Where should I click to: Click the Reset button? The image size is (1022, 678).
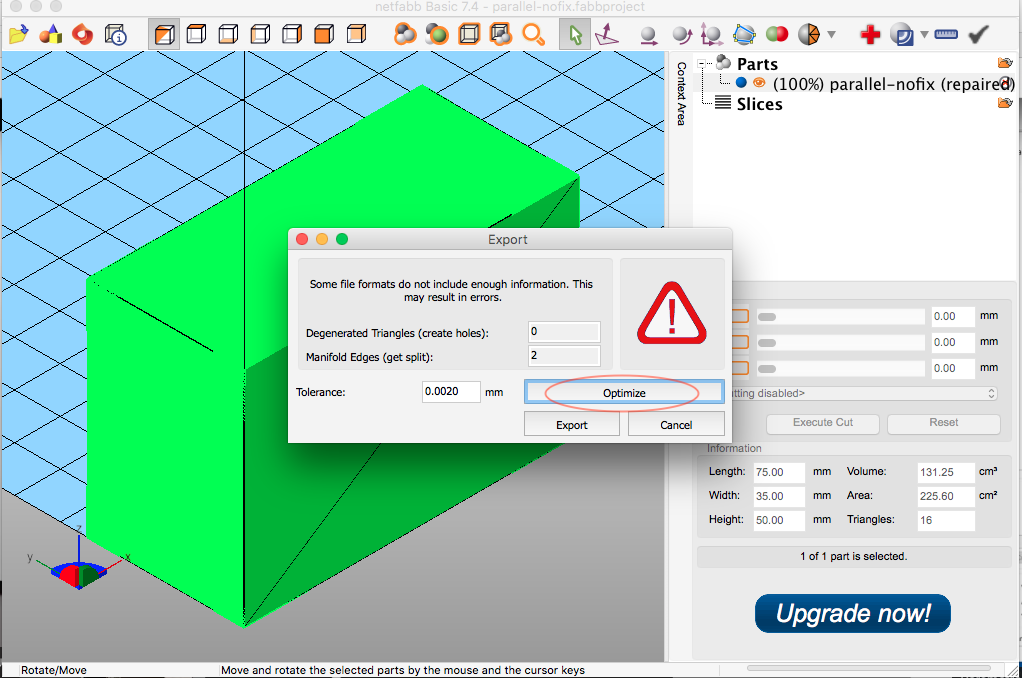(x=943, y=422)
